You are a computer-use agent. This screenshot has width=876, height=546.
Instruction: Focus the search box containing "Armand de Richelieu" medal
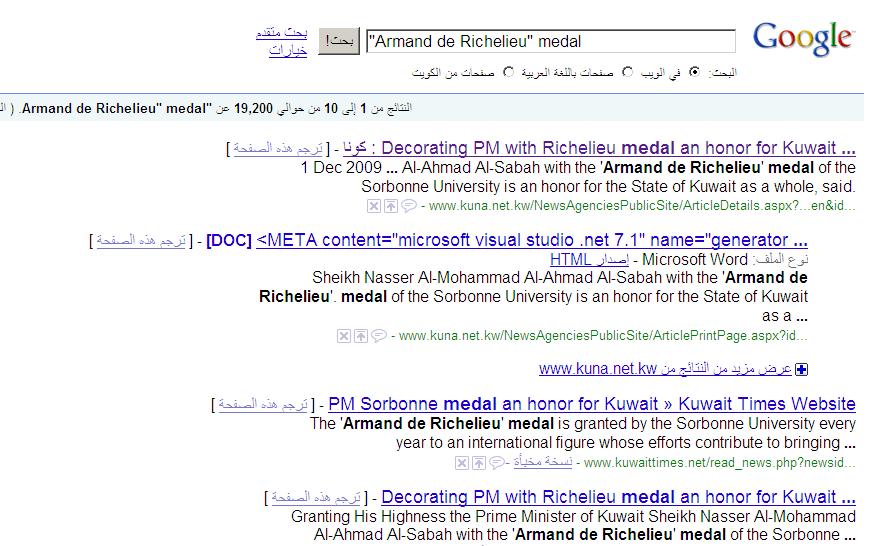coord(551,41)
